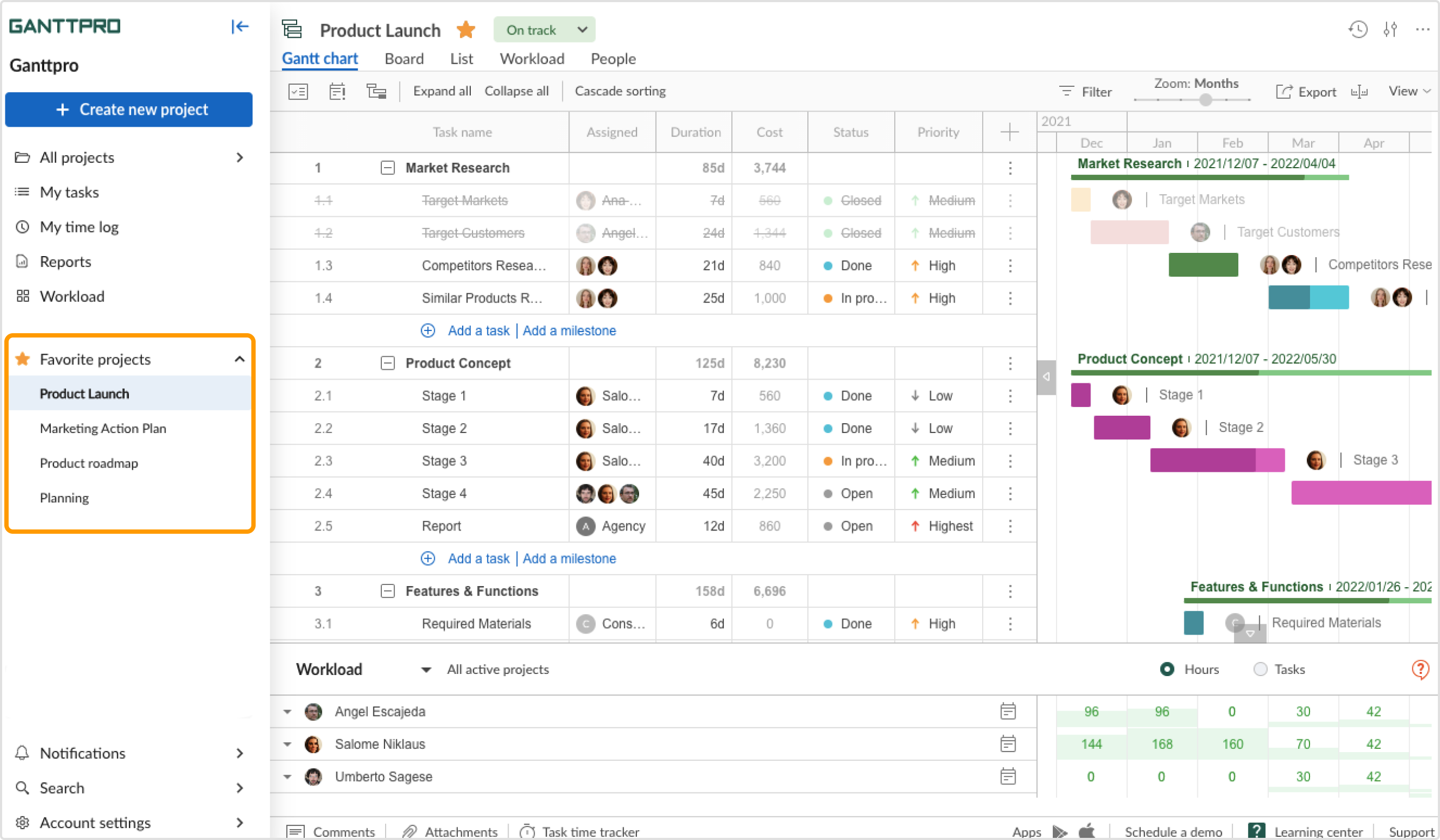Screen dimensions: 1440x840
Task: Click Create new project button
Action: (128, 109)
